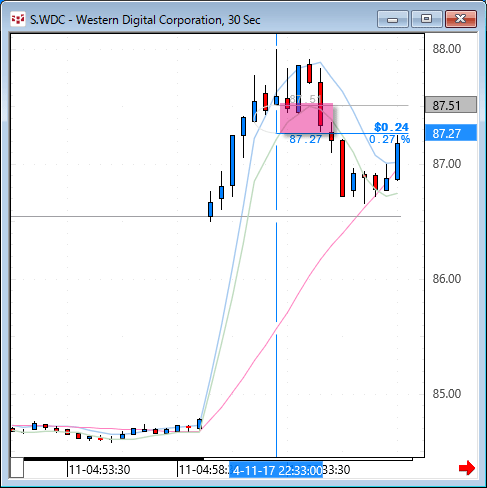Click the 0.27 % measurement label
Image resolution: width=487 pixels, height=488 pixels.
[390, 139]
